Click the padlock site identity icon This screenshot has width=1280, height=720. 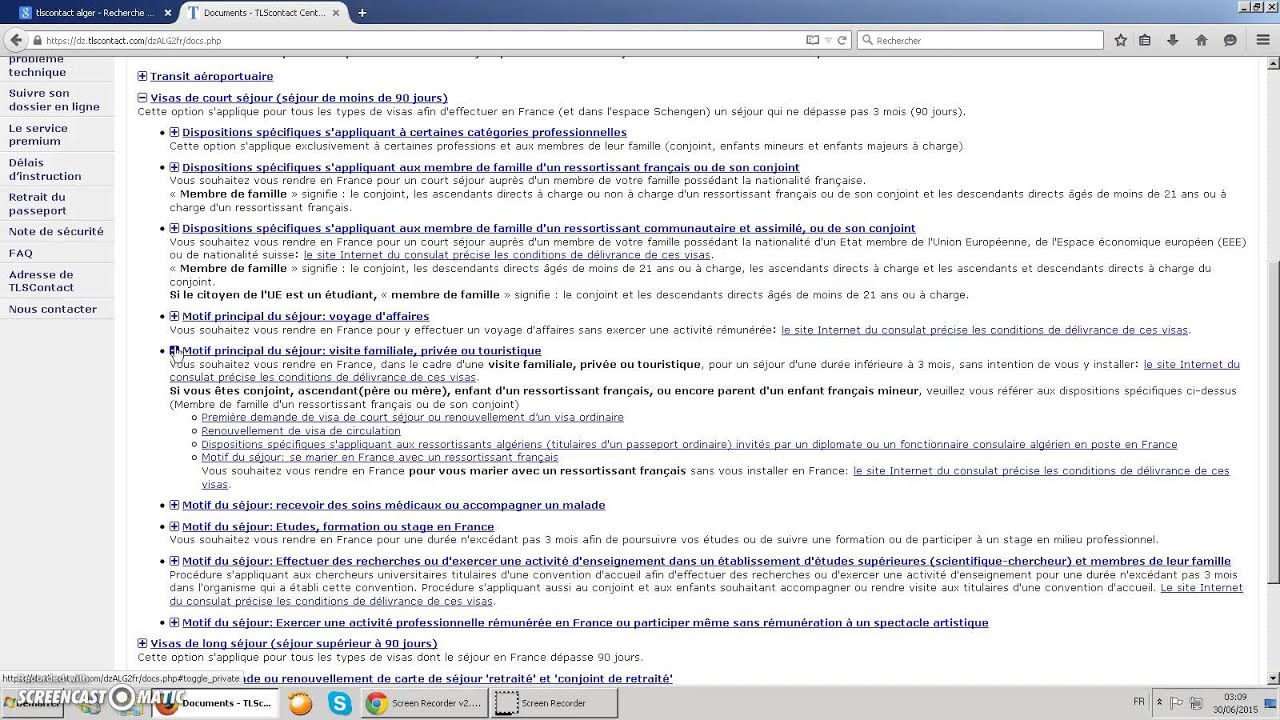coord(37,41)
